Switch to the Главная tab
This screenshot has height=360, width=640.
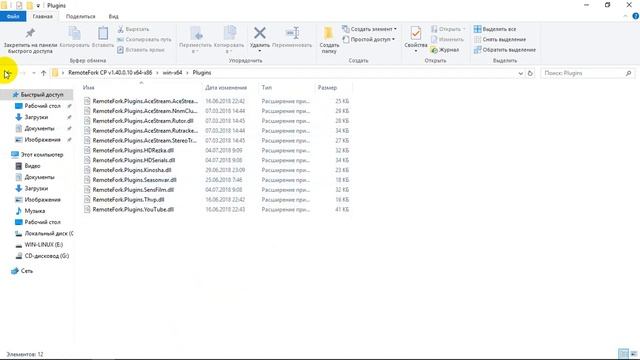point(42,16)
